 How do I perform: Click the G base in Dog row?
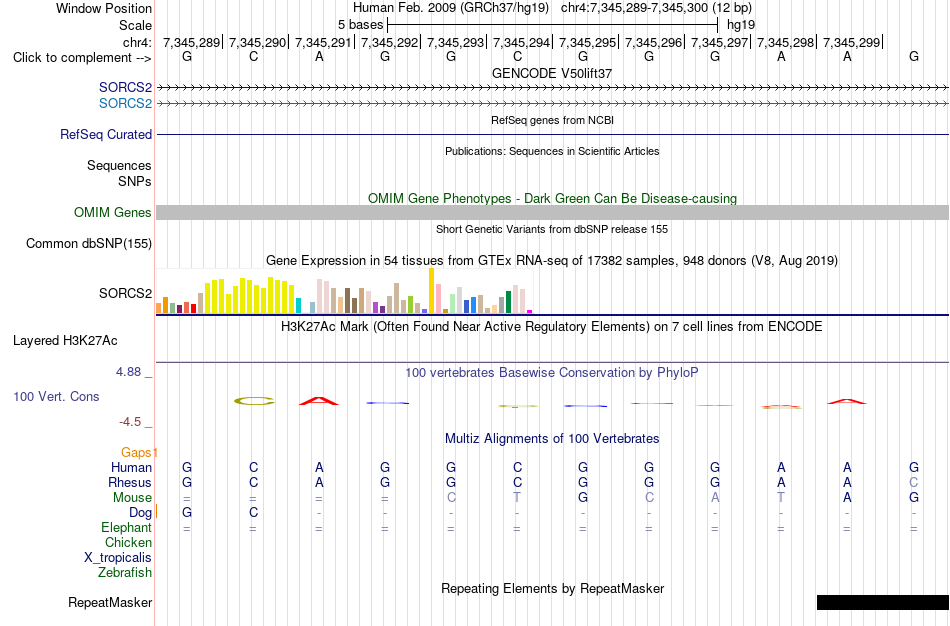click(187, 513)
